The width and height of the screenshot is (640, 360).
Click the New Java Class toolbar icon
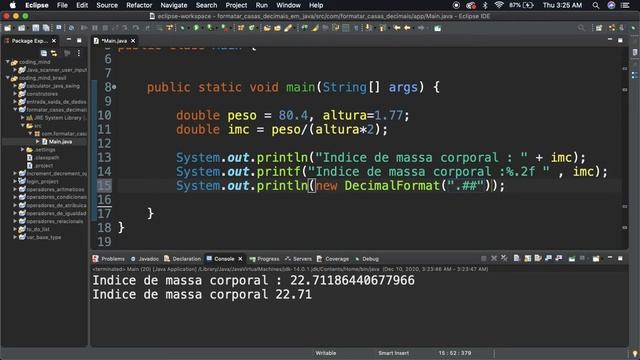(252, 28)
